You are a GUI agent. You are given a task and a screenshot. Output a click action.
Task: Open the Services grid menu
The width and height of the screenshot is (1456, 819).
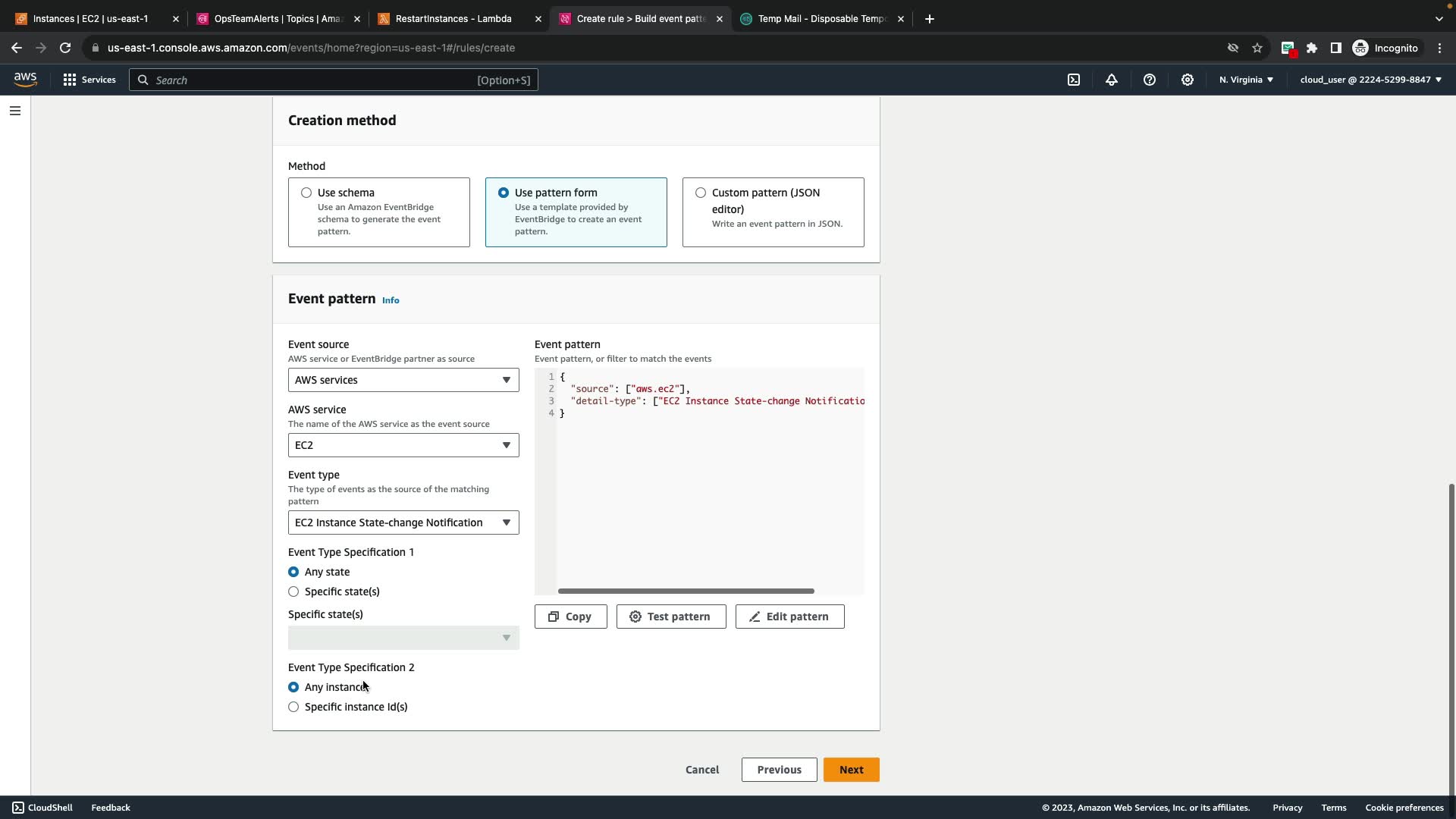[x=89, y=80]
